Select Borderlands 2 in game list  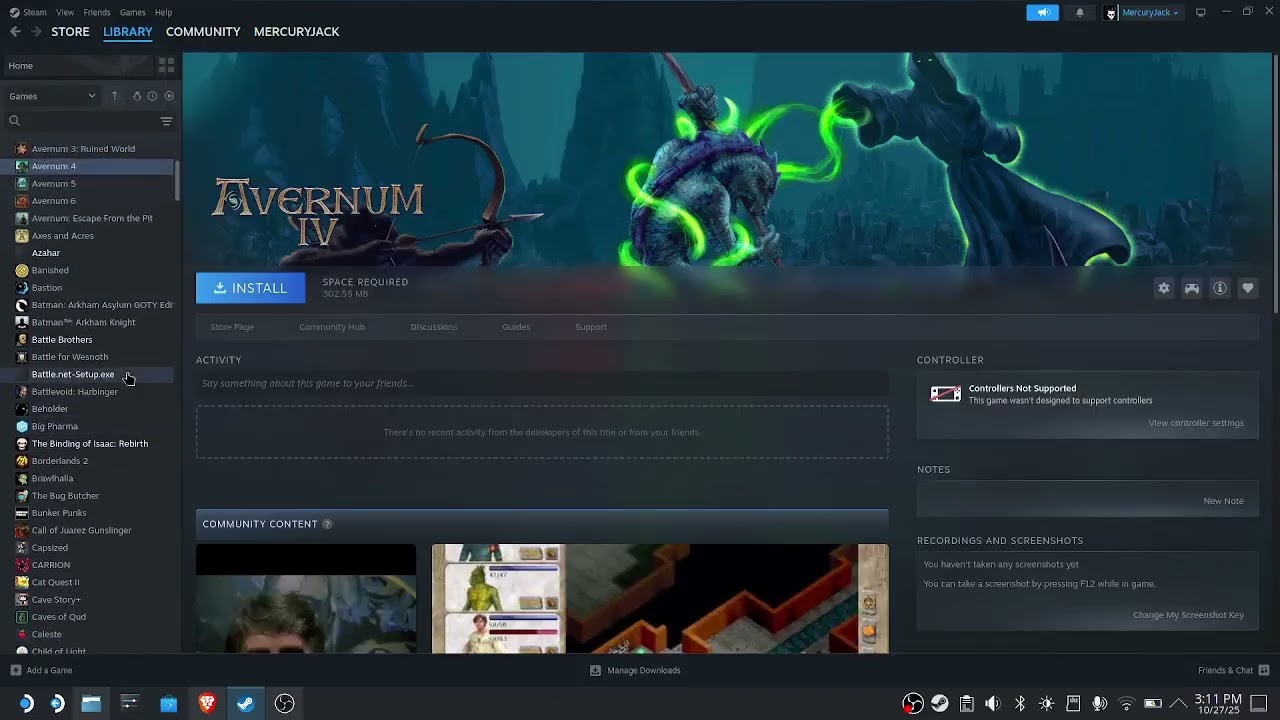pyautogui.click(x=60, y=461)
